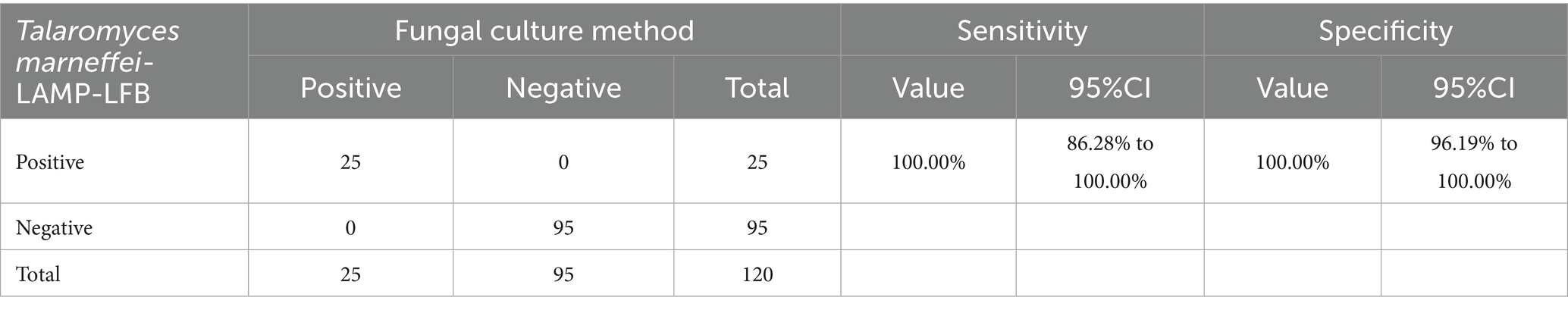Click the Negative subheader under Fungal culture

[563, 88]
